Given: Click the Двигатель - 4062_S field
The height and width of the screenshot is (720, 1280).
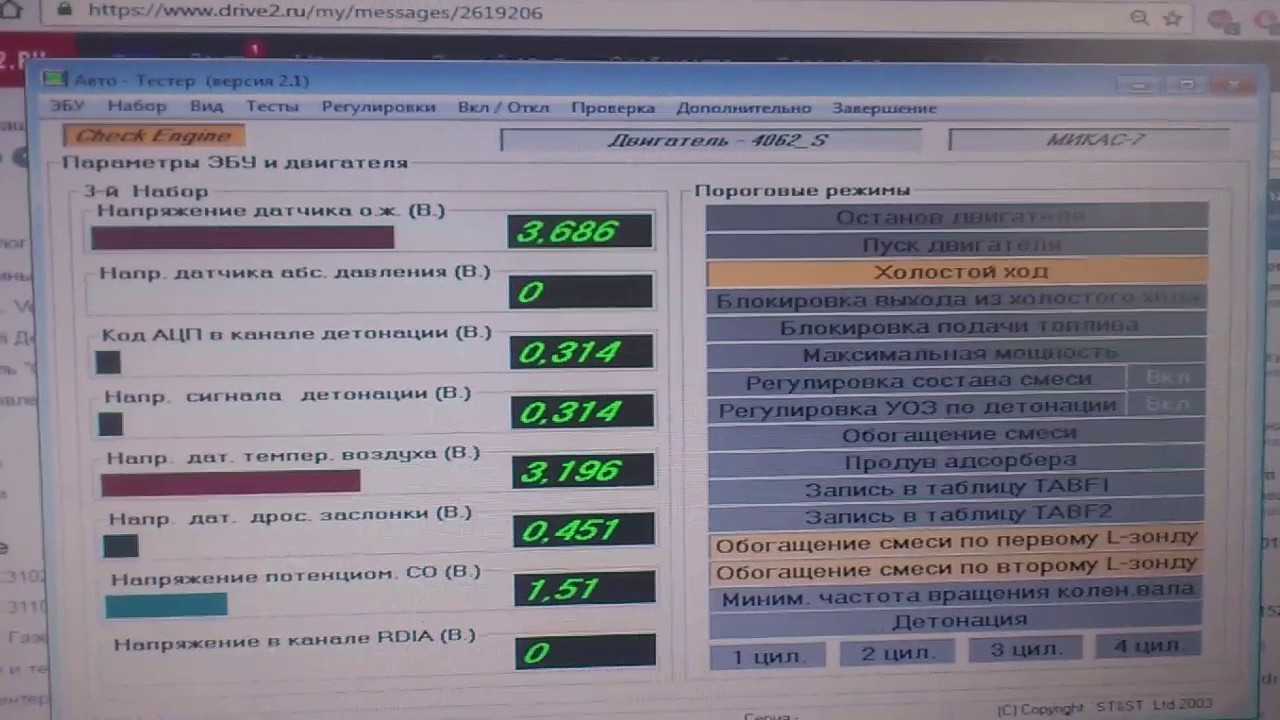Looking at the screenshot, I should click(x=711, y=140).
